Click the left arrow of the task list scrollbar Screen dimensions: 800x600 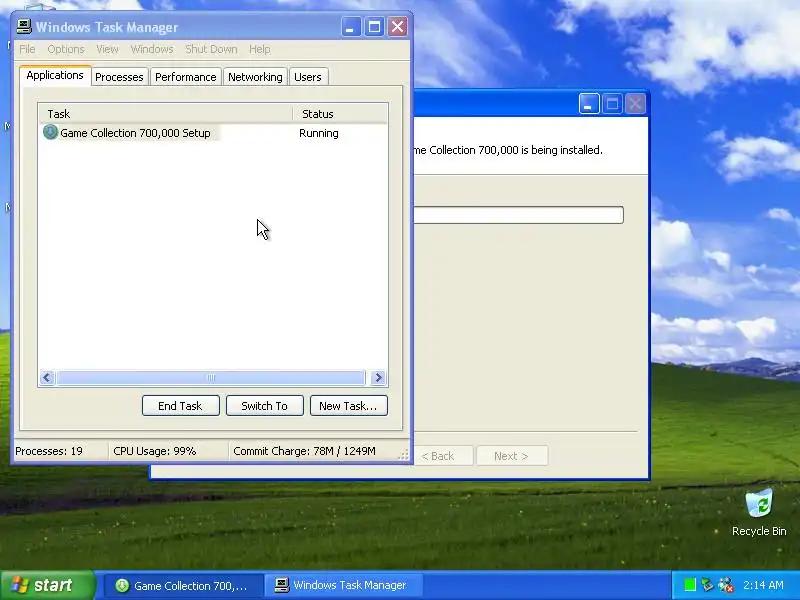coord(47,378)
